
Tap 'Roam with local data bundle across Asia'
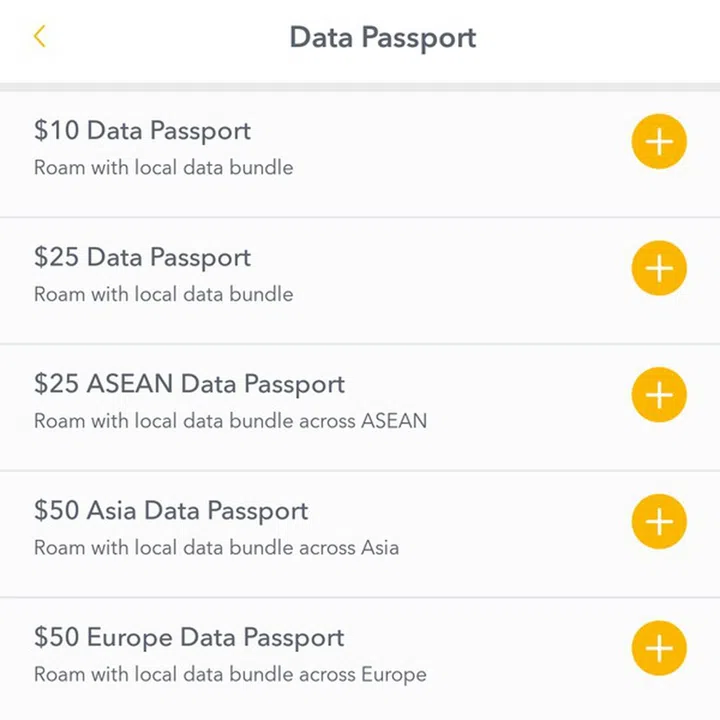click(216, 548)
